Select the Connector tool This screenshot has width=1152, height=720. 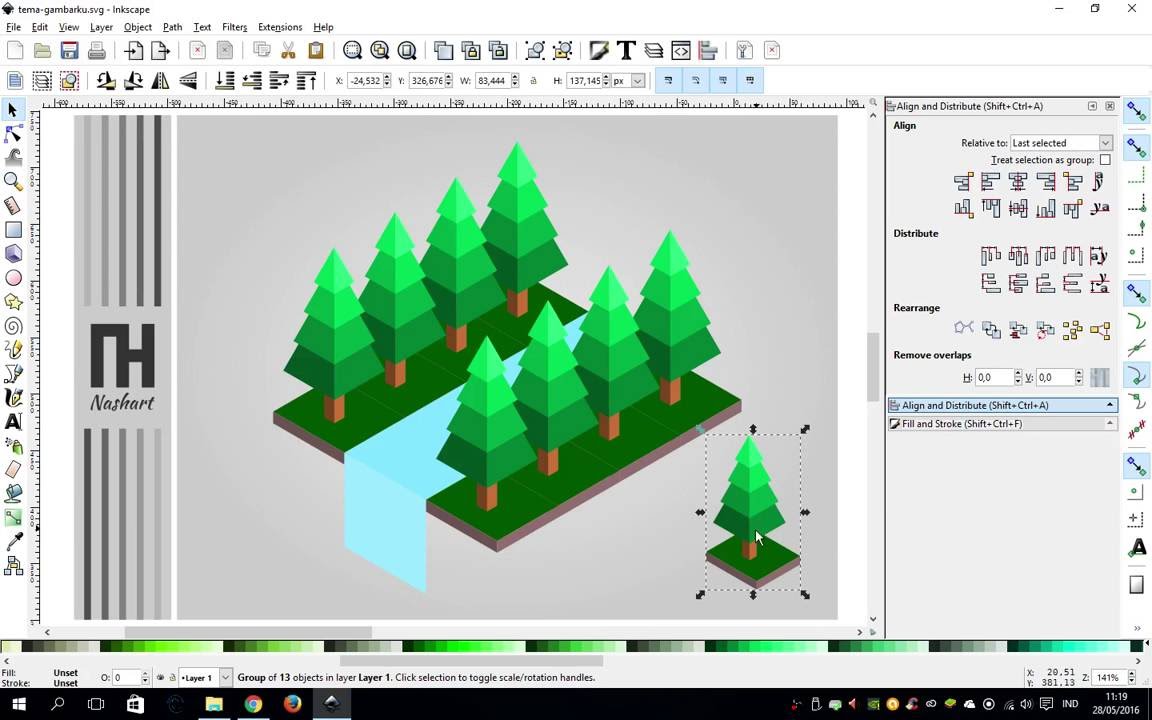coord(12,566)
